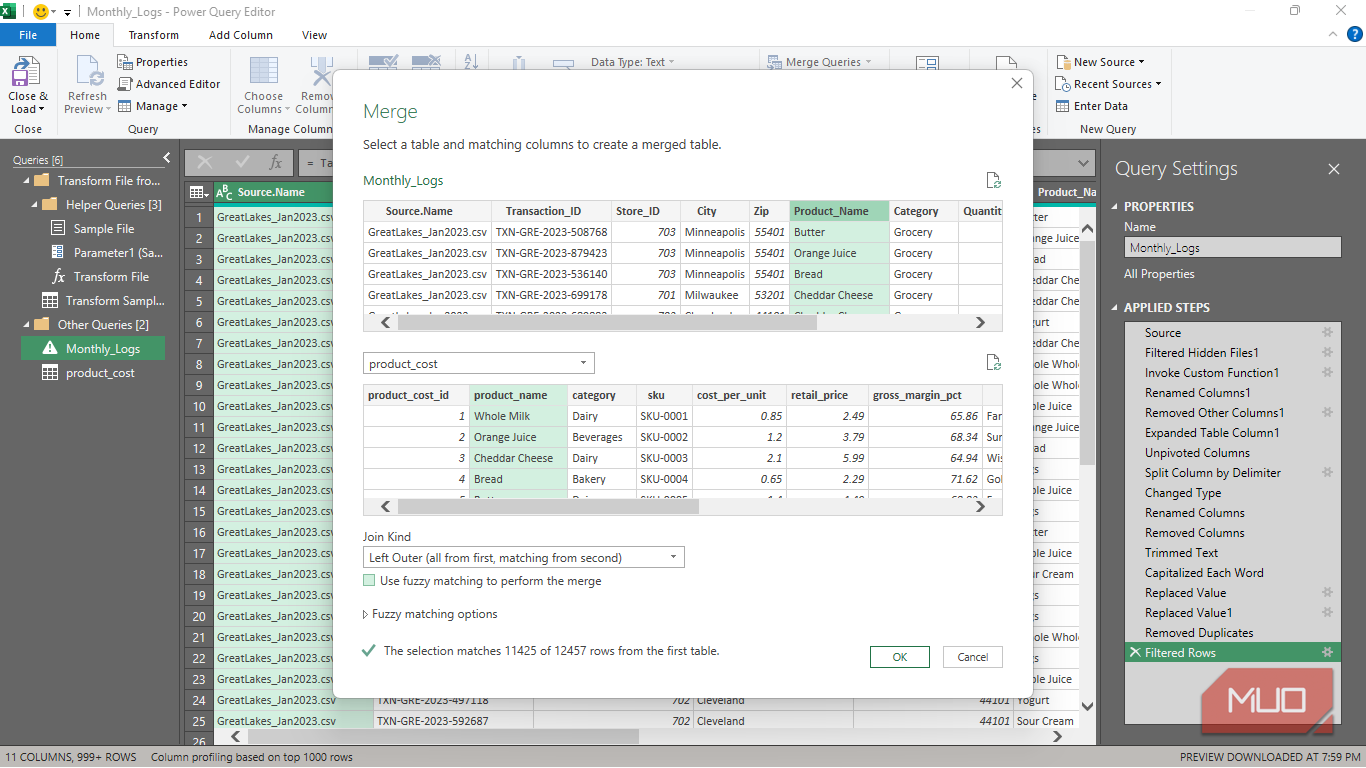Switch to the Add Column tab
This screenshot has width=1366, height=768.
click(241, 35)
